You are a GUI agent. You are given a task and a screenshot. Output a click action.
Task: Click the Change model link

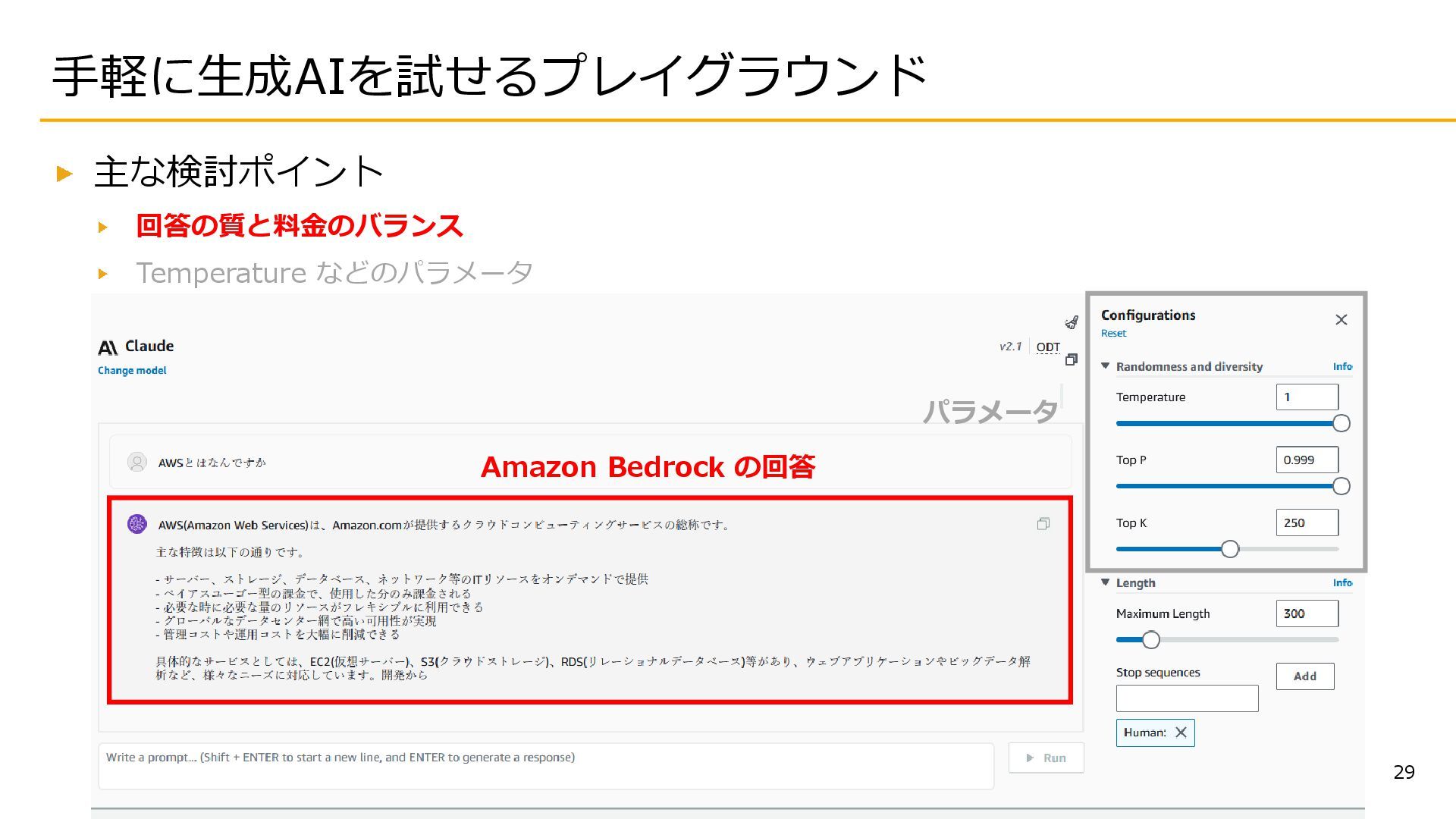tap(132, 371)
